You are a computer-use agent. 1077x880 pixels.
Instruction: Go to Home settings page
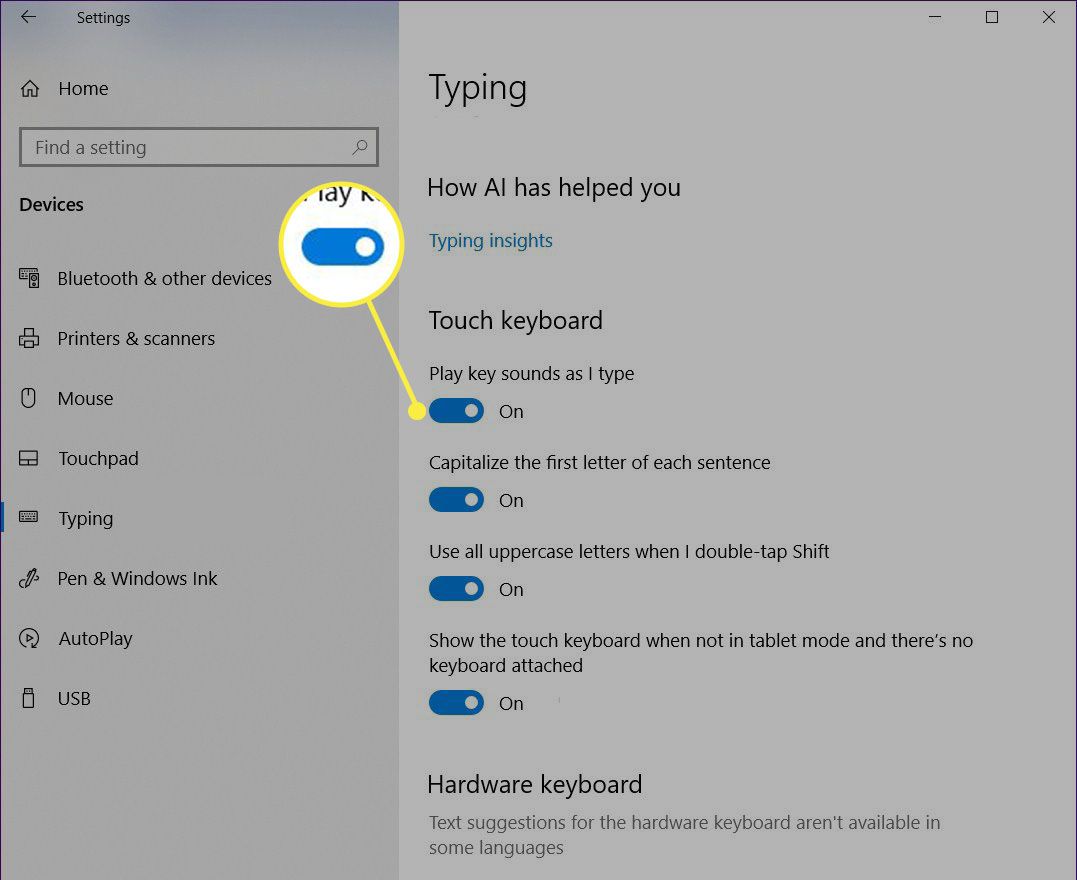pyautogui.click(x=83, y=88)
